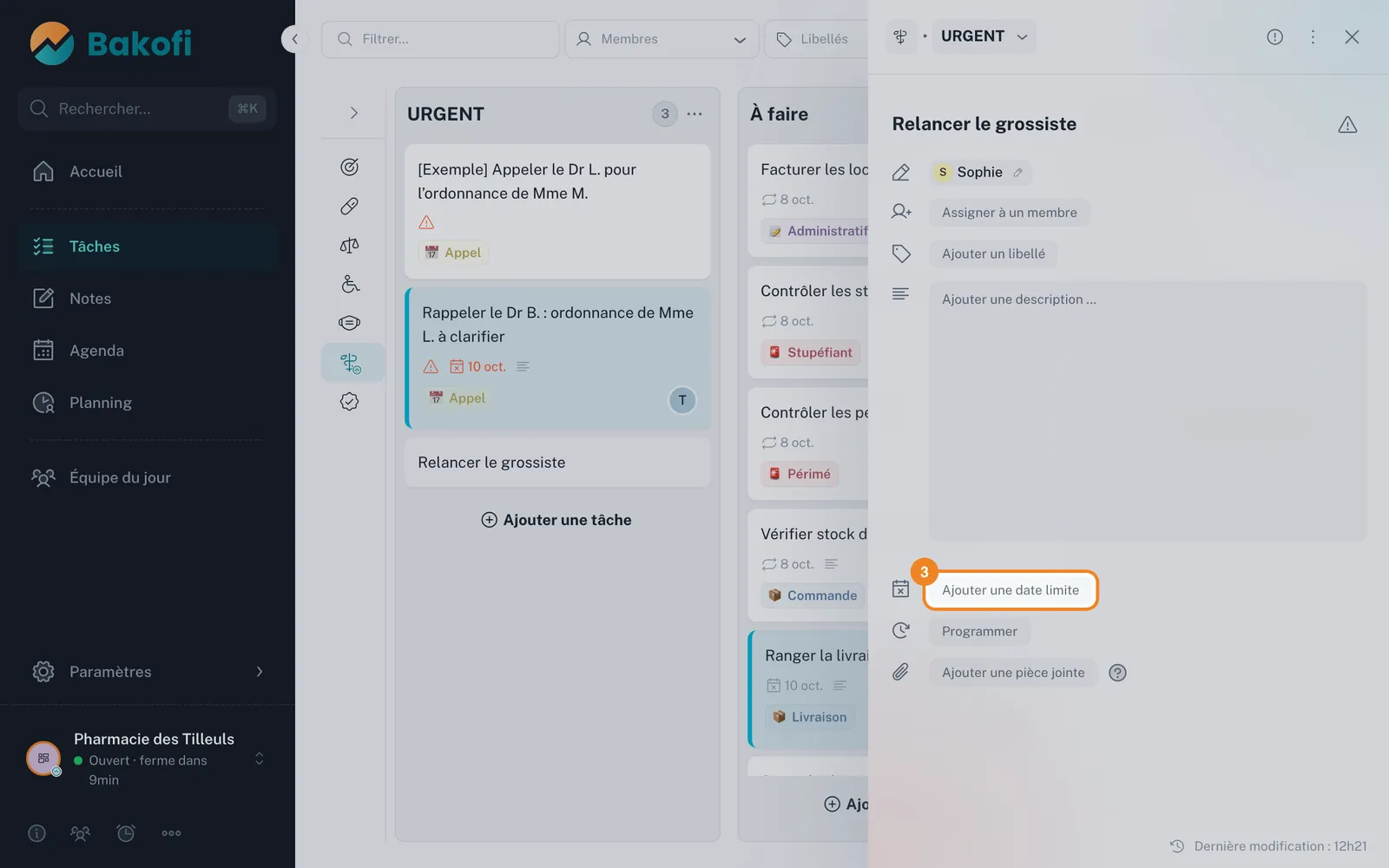
Task: Click the task info circle icon
Action: [1274, 36]
